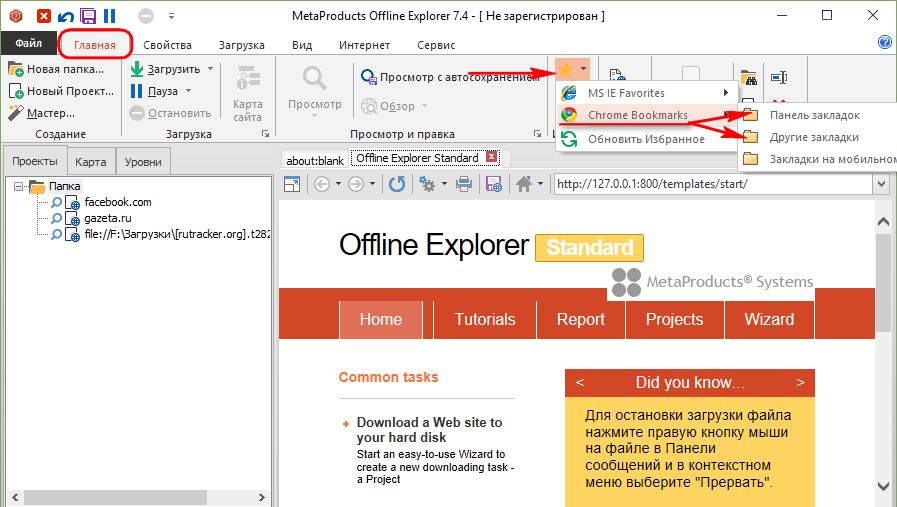
Task: Open Панель закладок folder
Action: click(818, 115)
